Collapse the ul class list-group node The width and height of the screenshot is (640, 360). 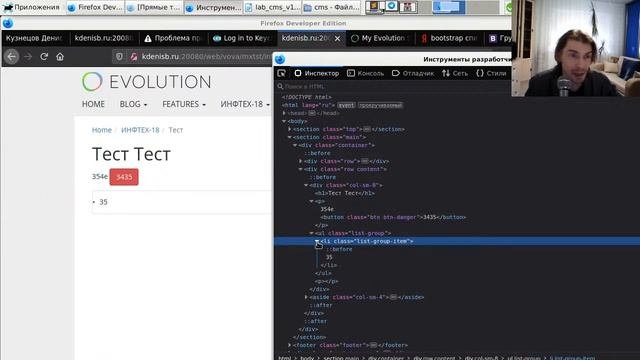[x=311, y=233]
